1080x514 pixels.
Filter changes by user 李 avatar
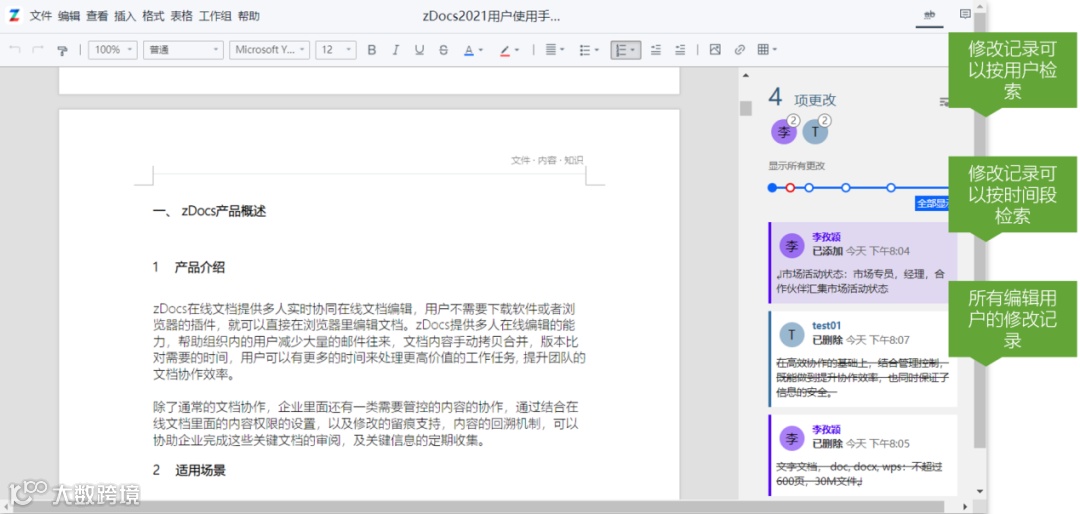pyautogui.click(x=783, y=131)
